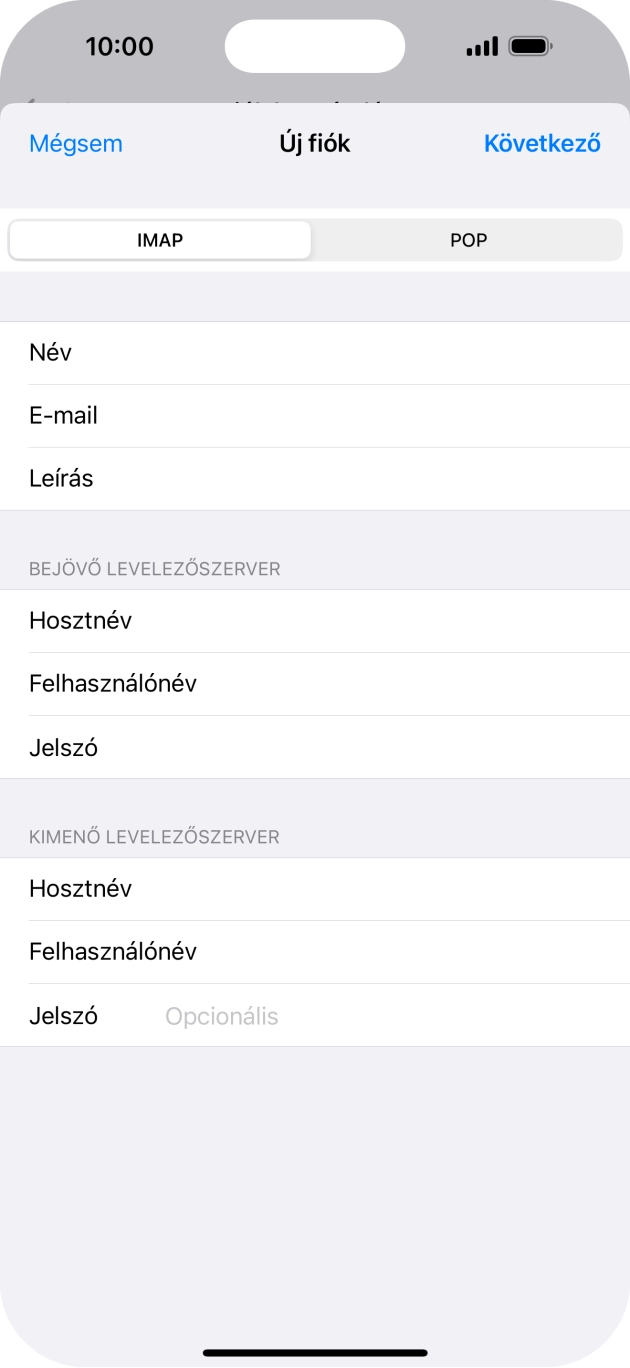
Task: Select the E-mail input field
Action: click(x=315, y=415)
